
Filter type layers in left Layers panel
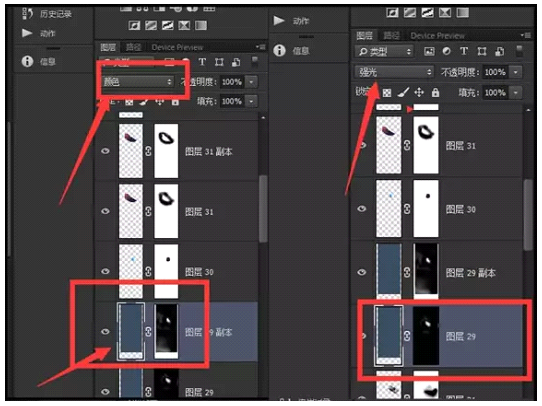pyautogui.click(x=202, y=62)
